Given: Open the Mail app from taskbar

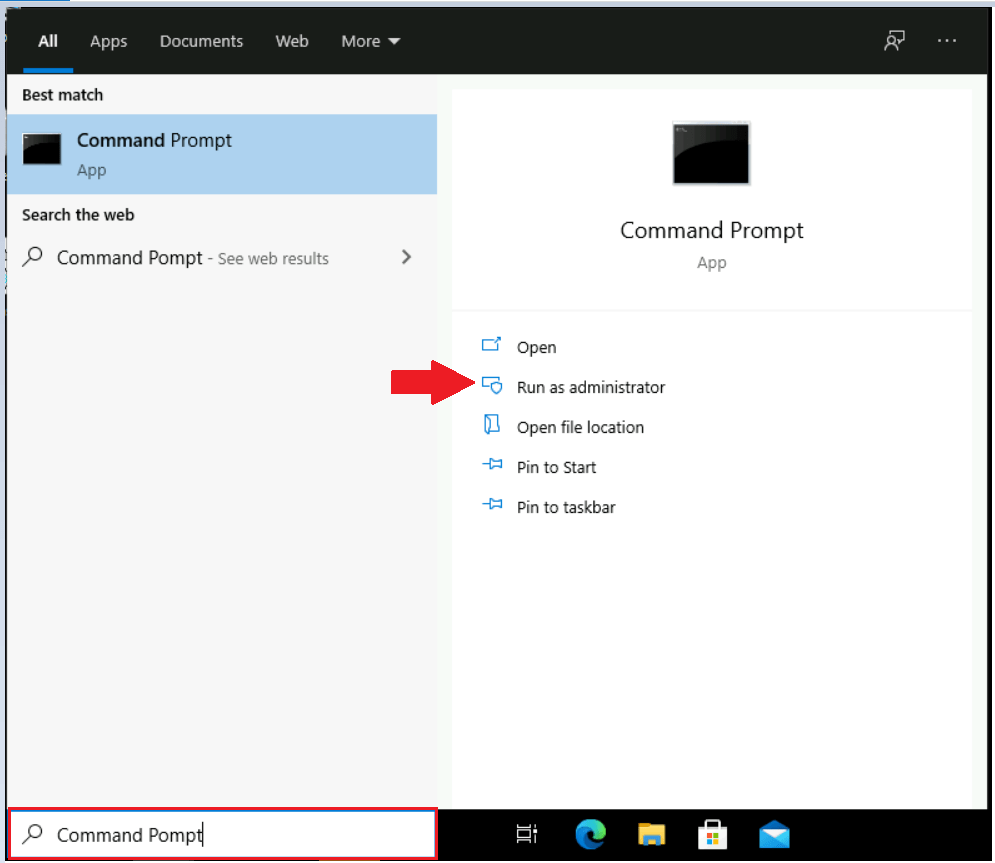Looking at the screenshot, I should pos(774,834).
